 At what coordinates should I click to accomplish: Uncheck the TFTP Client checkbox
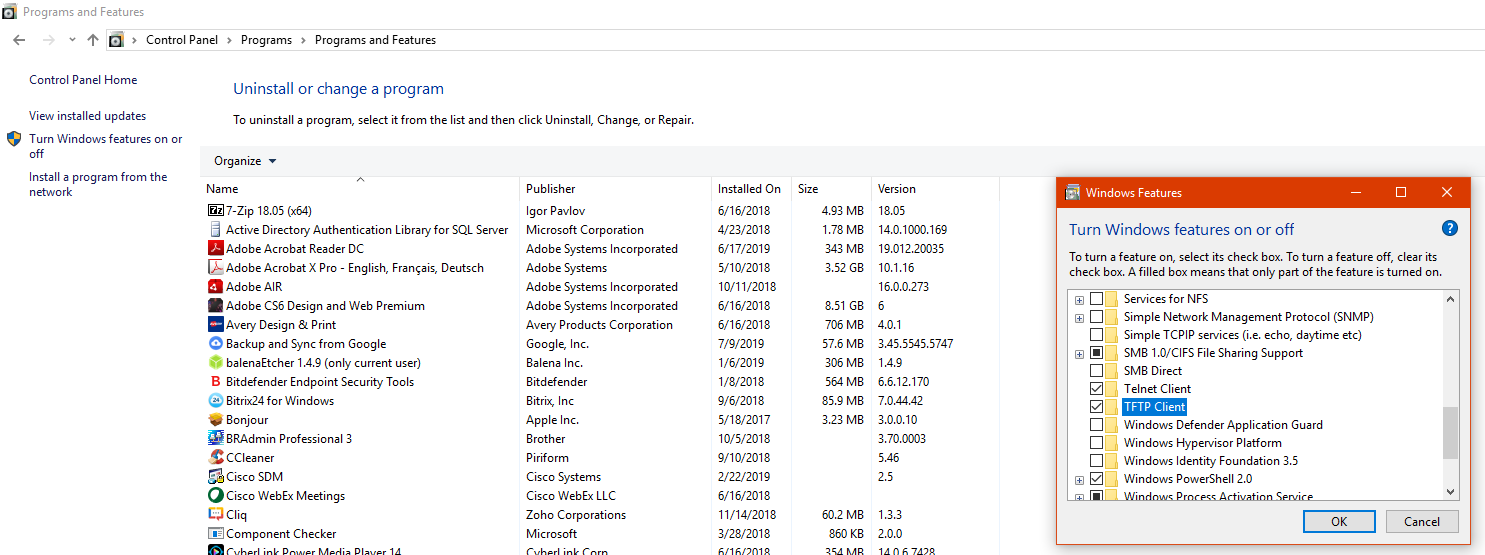1097,407
